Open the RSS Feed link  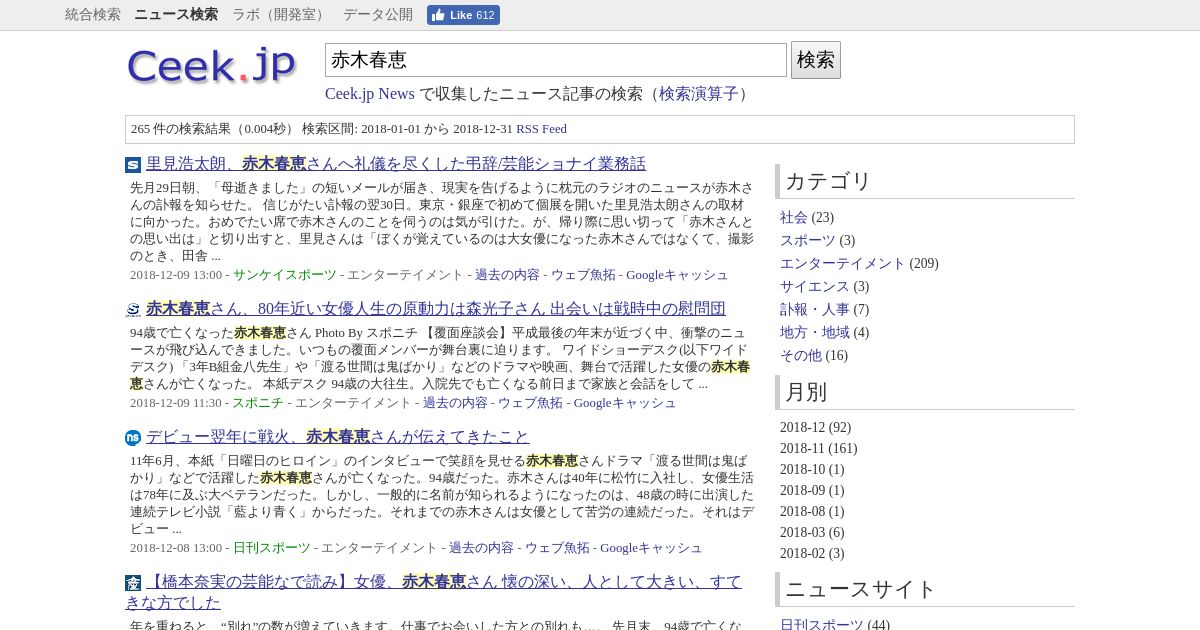coord(541,129)
